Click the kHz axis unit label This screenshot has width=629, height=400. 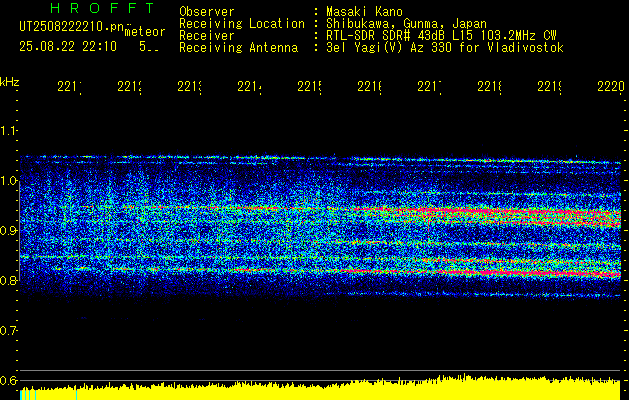pyautogui.click(x=10, y=82)
